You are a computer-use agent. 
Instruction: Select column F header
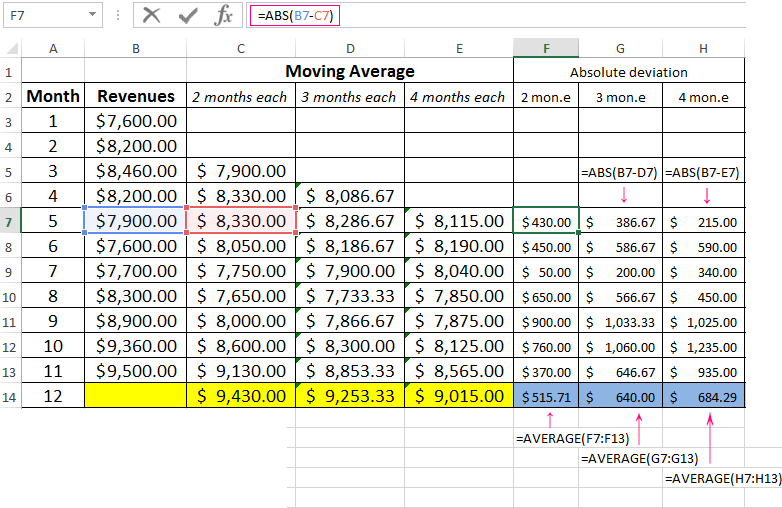point(545,48)
